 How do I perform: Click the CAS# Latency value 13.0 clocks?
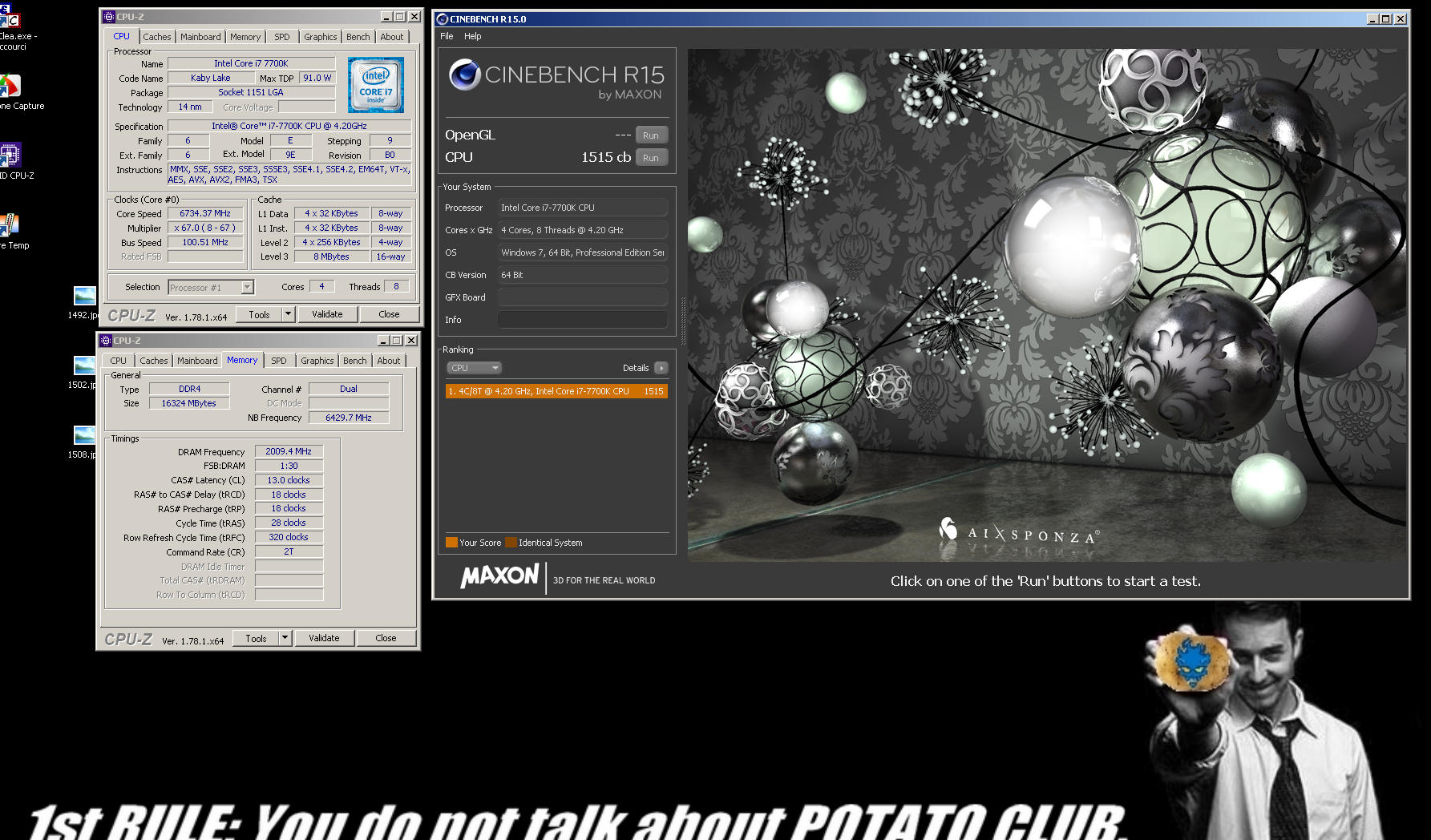[289, 480]
